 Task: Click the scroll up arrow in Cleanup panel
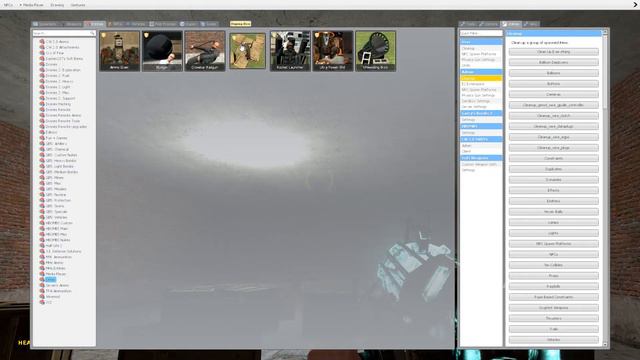point(605,32)
